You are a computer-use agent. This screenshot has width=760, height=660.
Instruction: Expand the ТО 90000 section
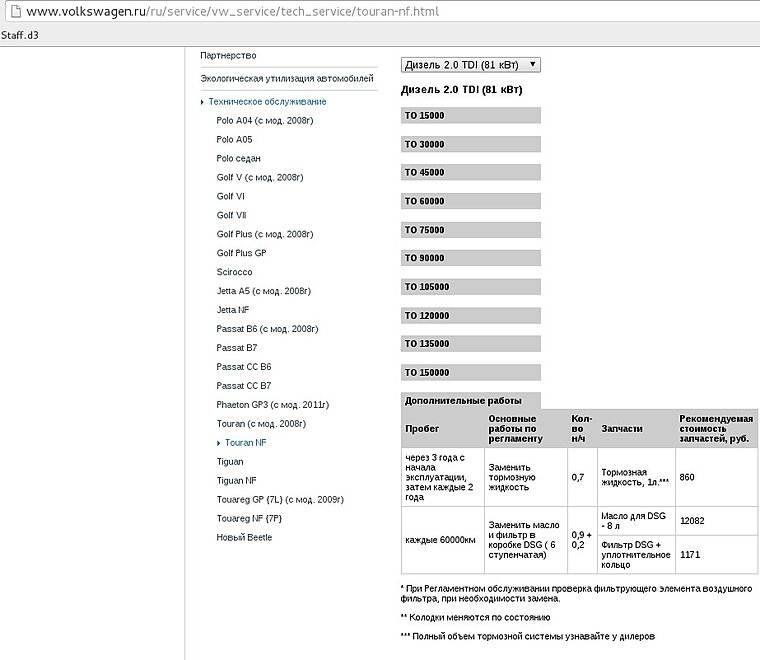click(471, 258)
